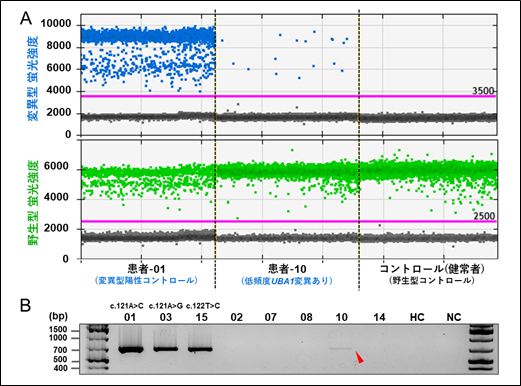This screenshot has height=386, width=521.
Task: Click the faint lane 10 band
Action: (x=341, y=349)
